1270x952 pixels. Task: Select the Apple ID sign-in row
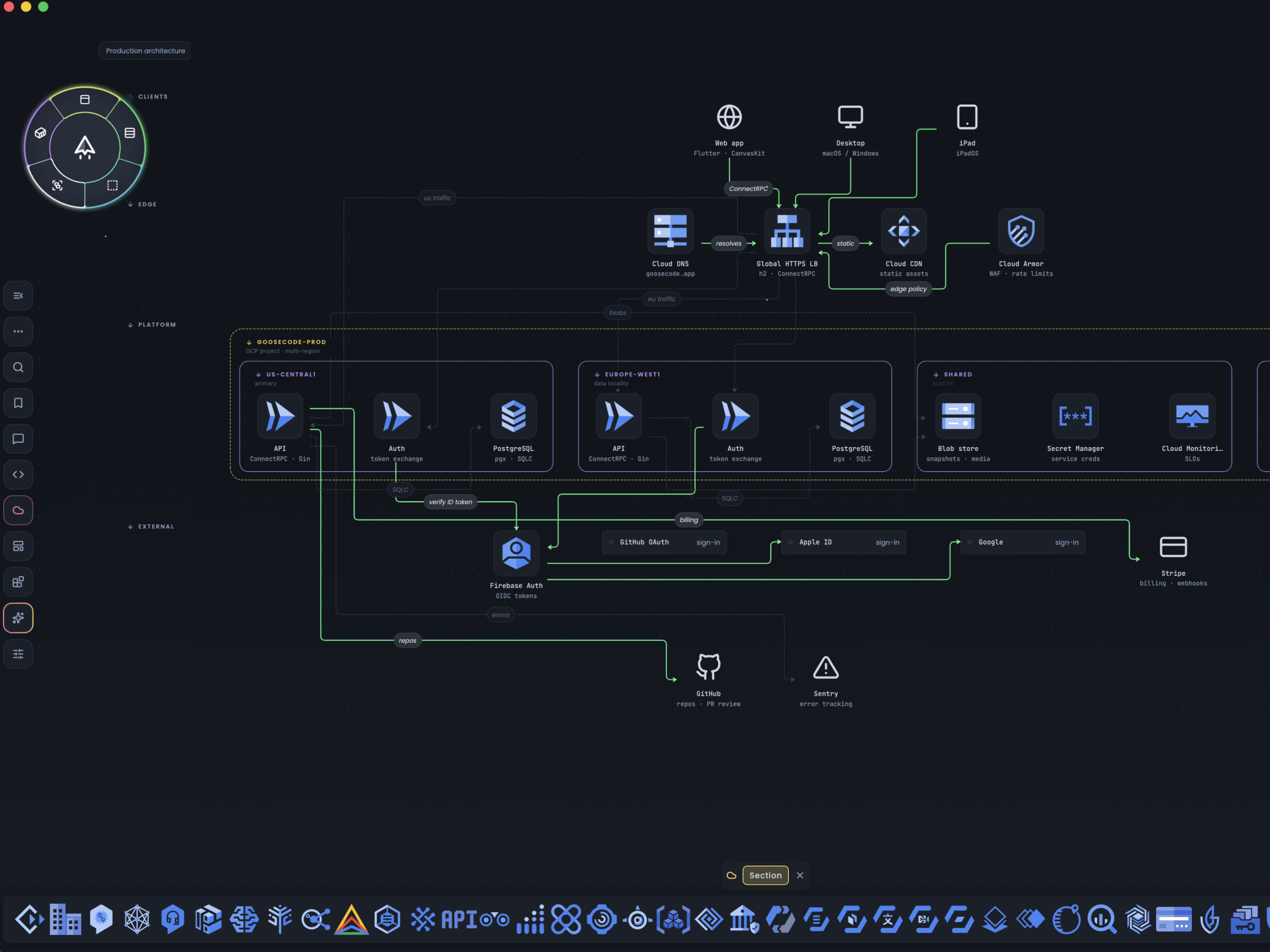click(x=843, y=542)
